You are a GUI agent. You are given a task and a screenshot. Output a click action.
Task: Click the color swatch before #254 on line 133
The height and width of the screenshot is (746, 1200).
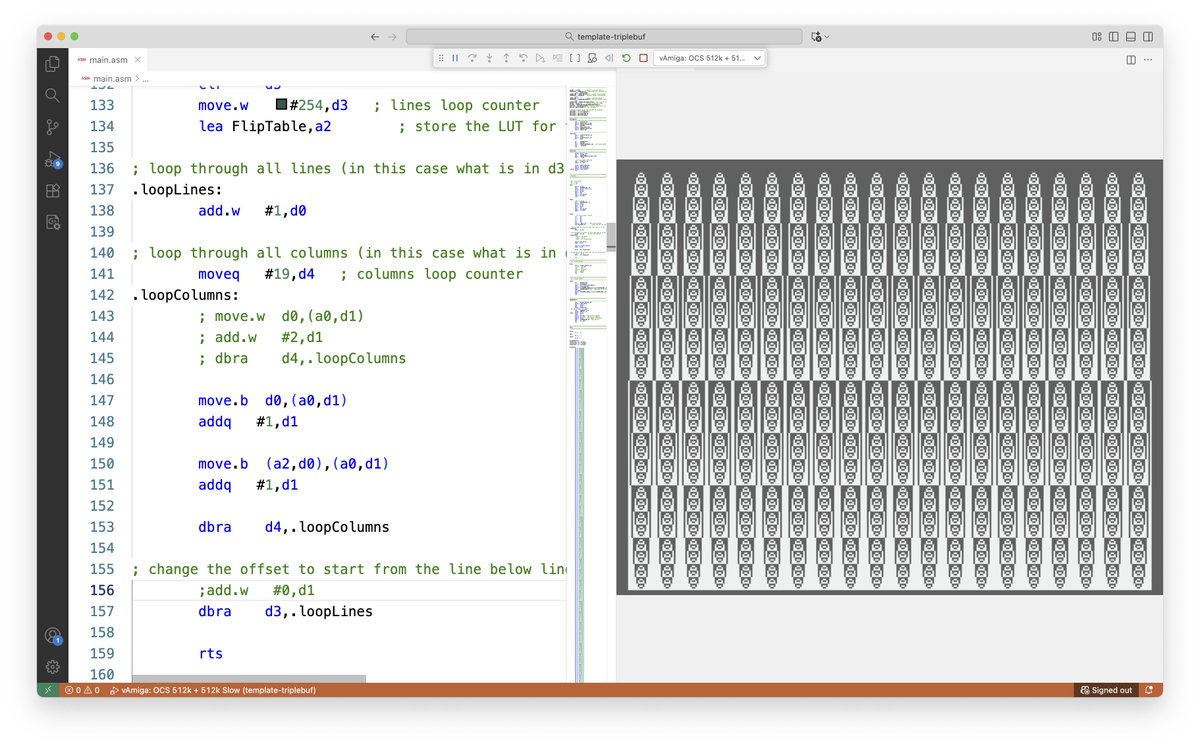coord(281,104)
